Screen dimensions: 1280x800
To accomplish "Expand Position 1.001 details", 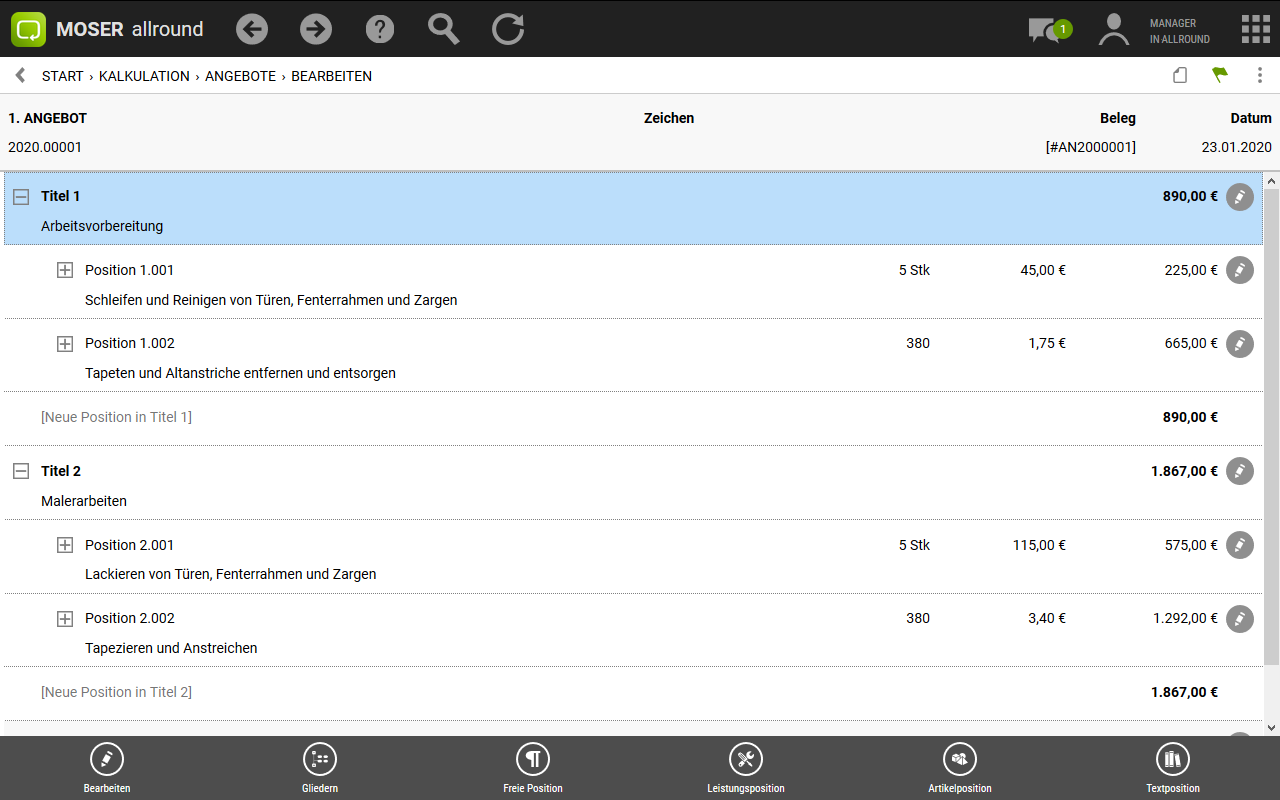I will tap(65, 270).
